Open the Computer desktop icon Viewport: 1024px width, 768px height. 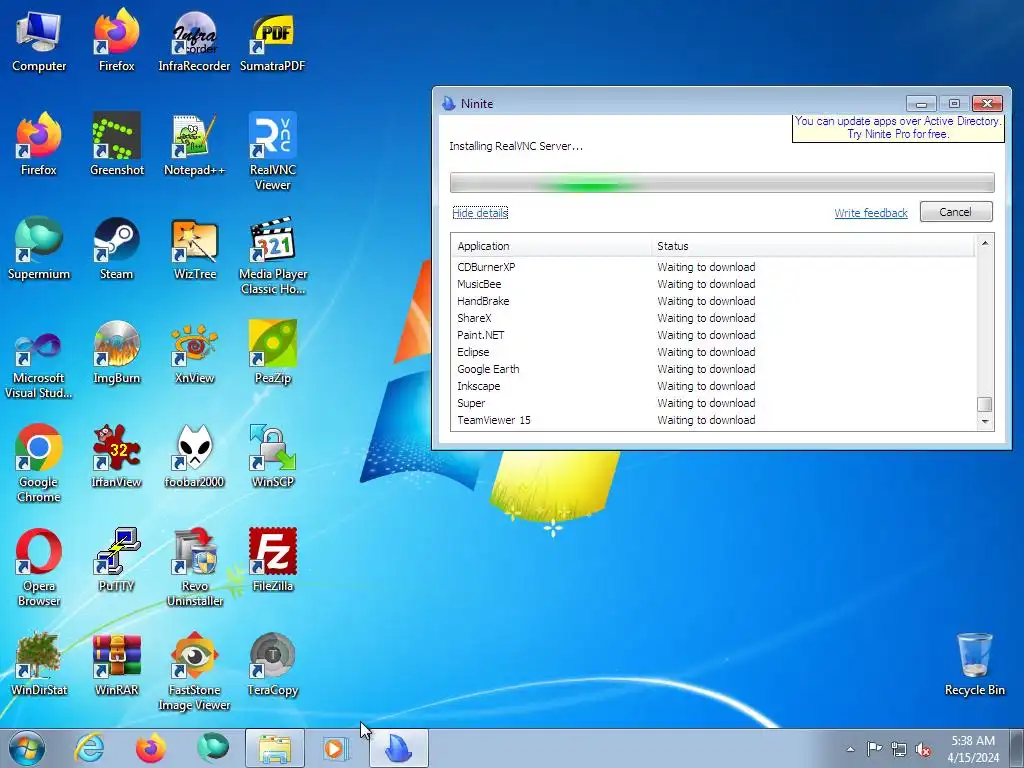coord(39,42)
